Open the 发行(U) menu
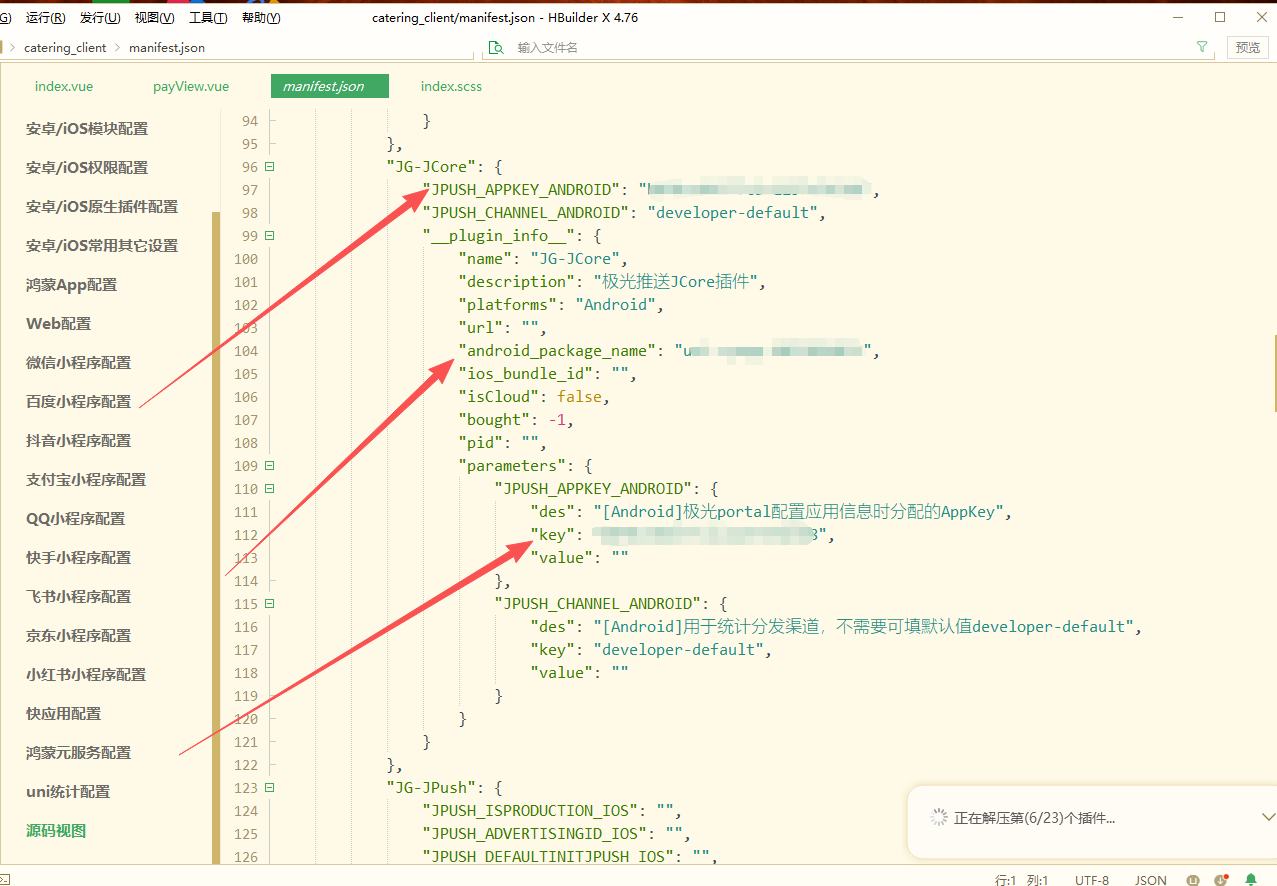The image size is (1277, 886). pos(100,18)
